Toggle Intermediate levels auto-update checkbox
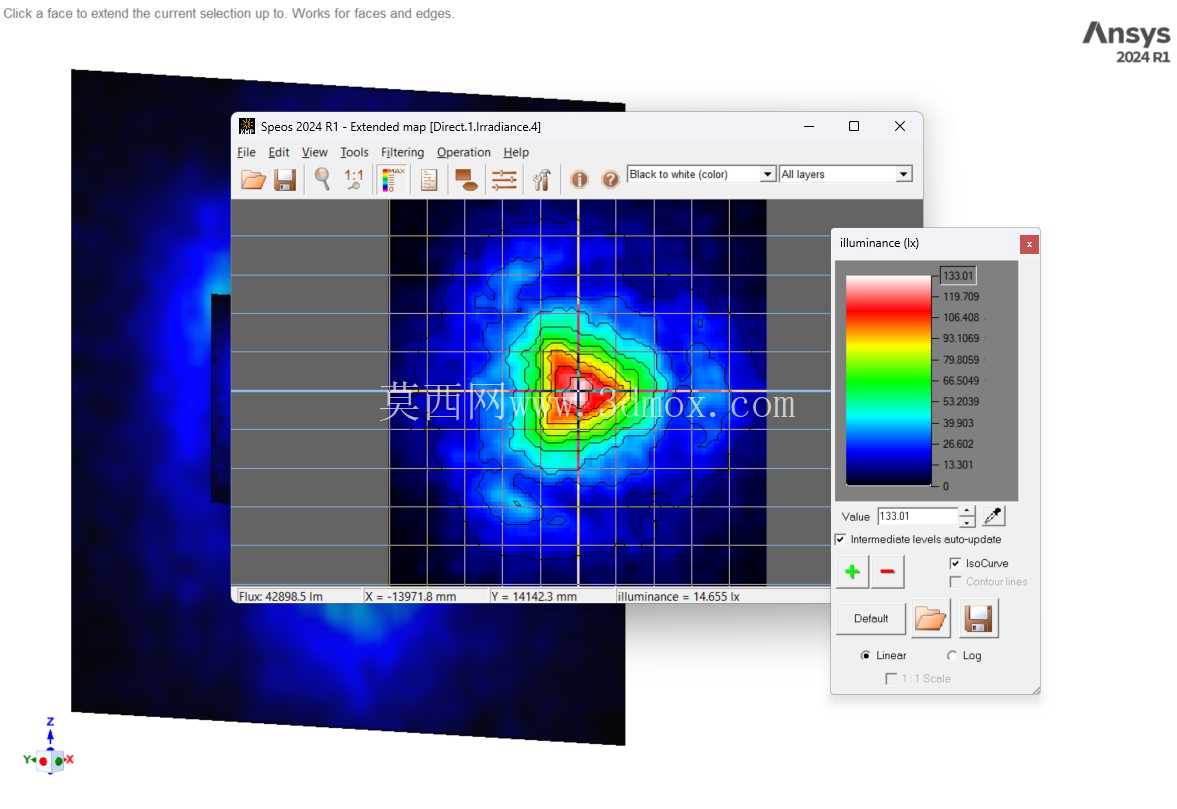 coord(840,539)
